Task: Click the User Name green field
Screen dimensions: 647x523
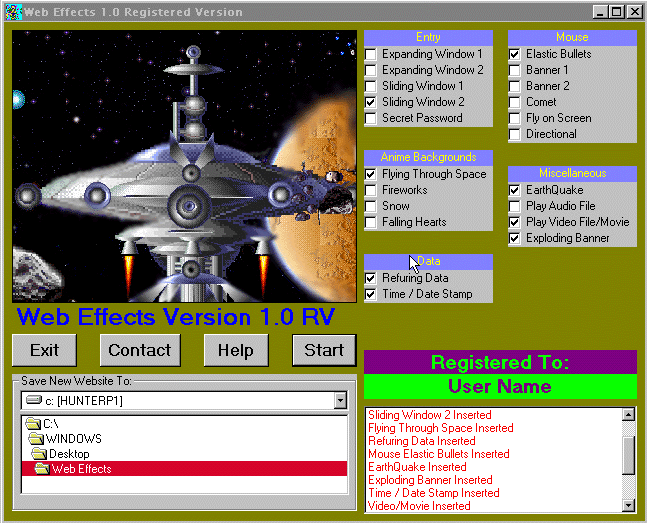Action: click(500, 386)
